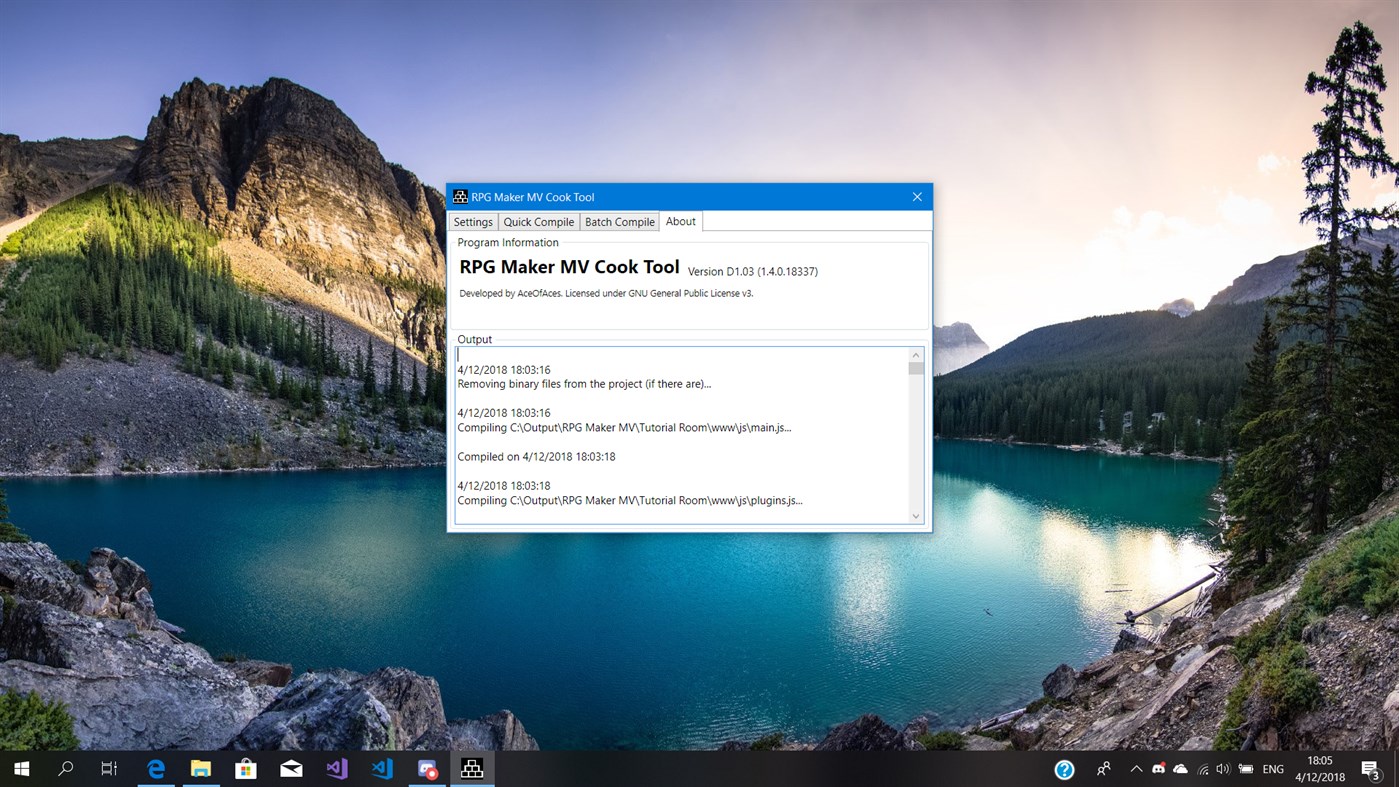Screen dimensions: 1399x787
Task: Select the RPG Maker MV Cook Tool taskbar icon
Action: pos(472,769)
